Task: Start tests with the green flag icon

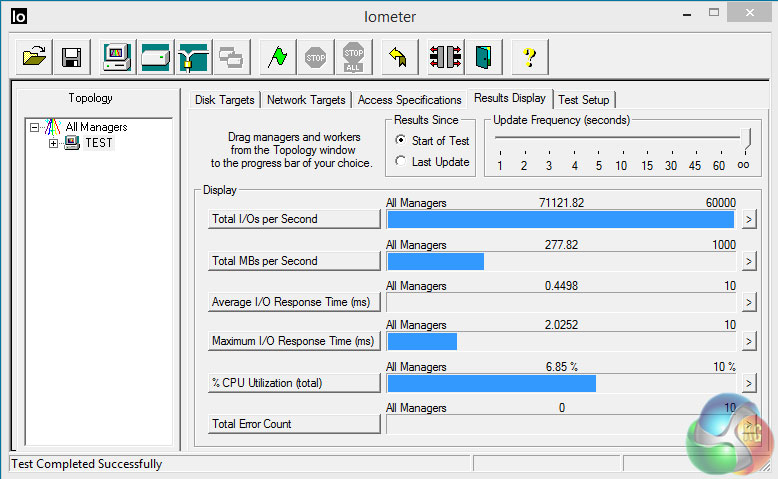Action: pos(277,57)
